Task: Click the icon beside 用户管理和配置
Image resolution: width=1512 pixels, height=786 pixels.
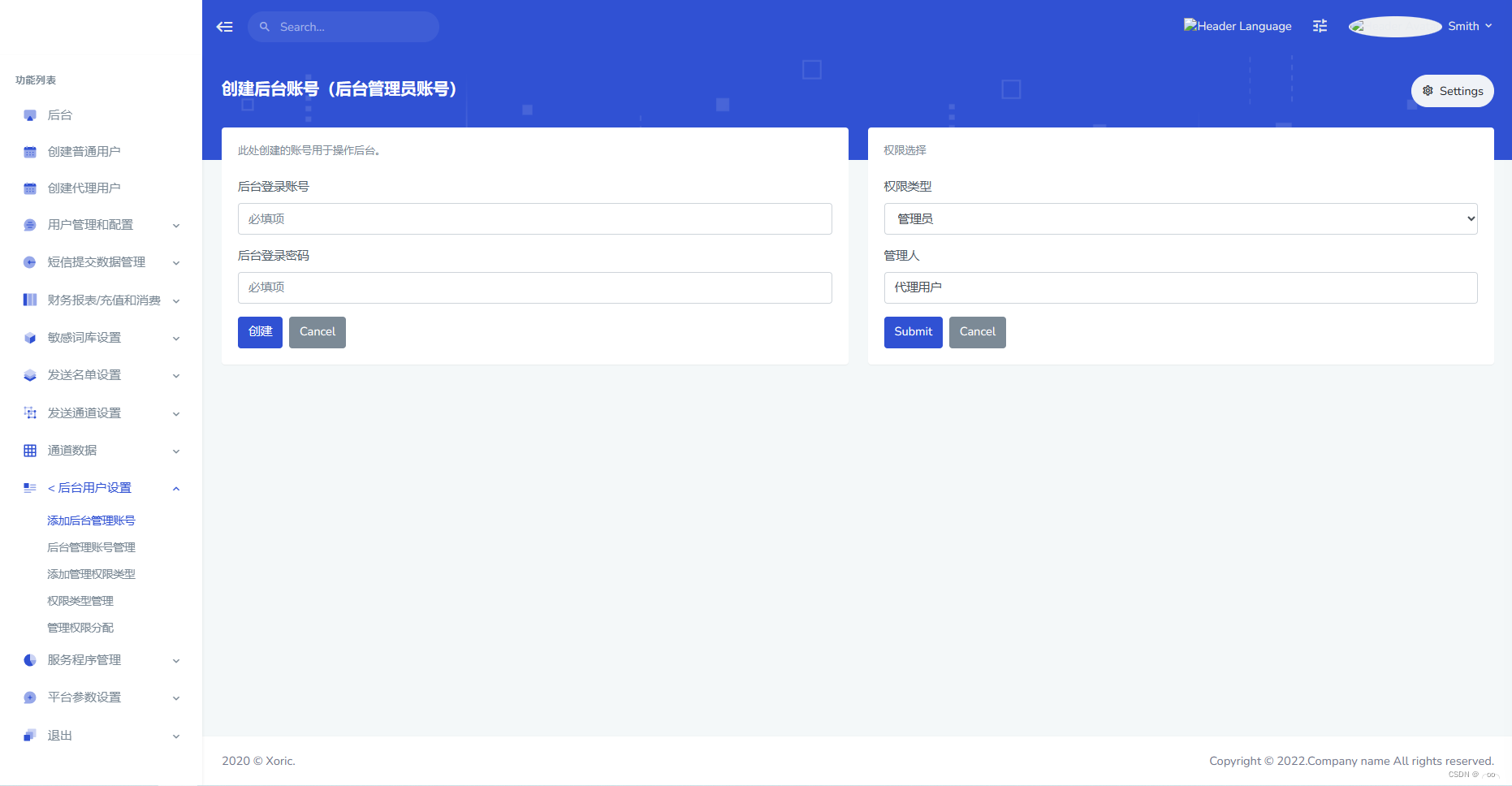Action: [30, 225]
